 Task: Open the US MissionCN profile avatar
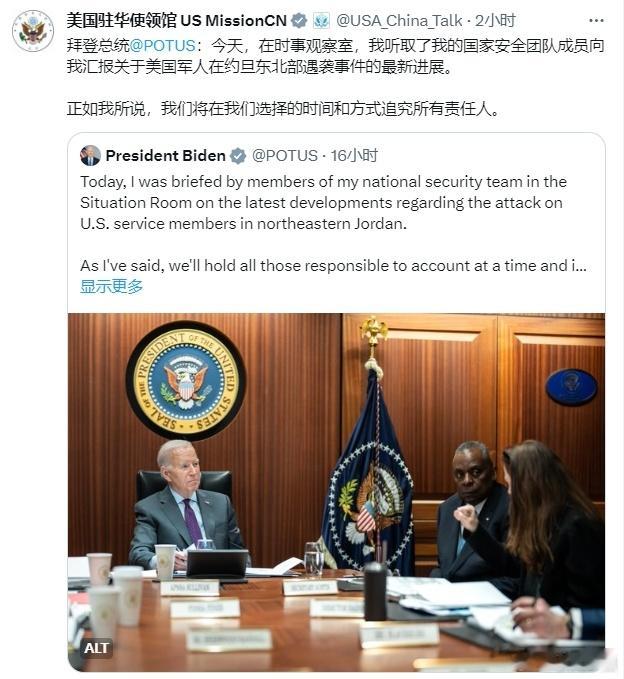[x=32, y=31]
